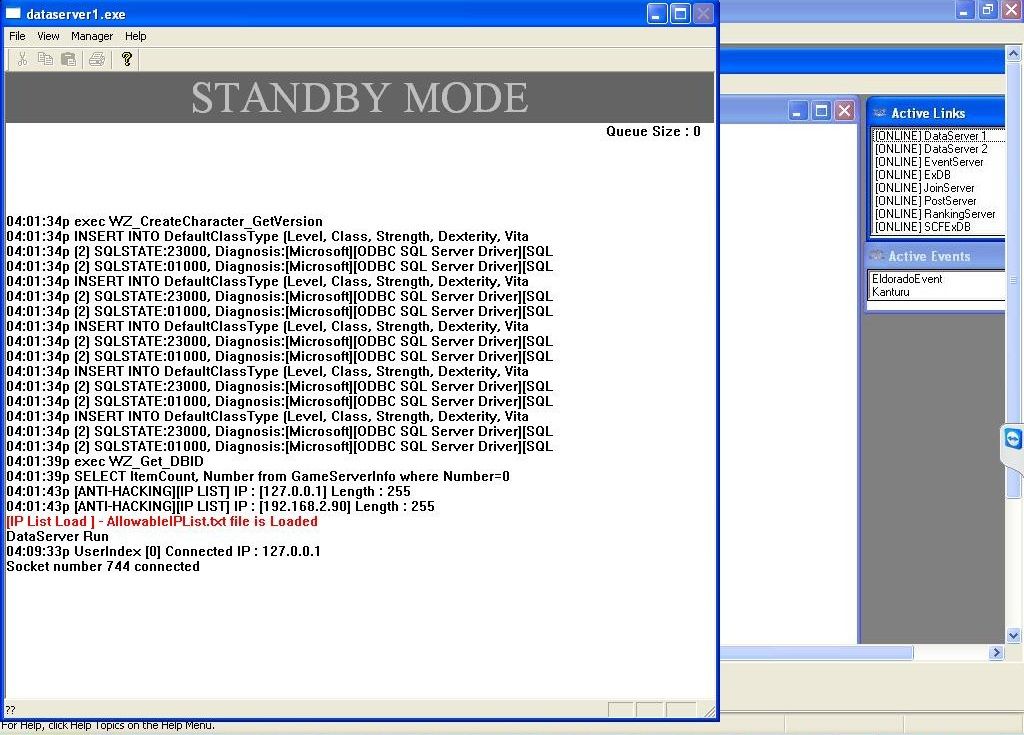1024x735 pixels.
Task: Open the View menu
Action: pyautogui.click(x=48, y=36)
